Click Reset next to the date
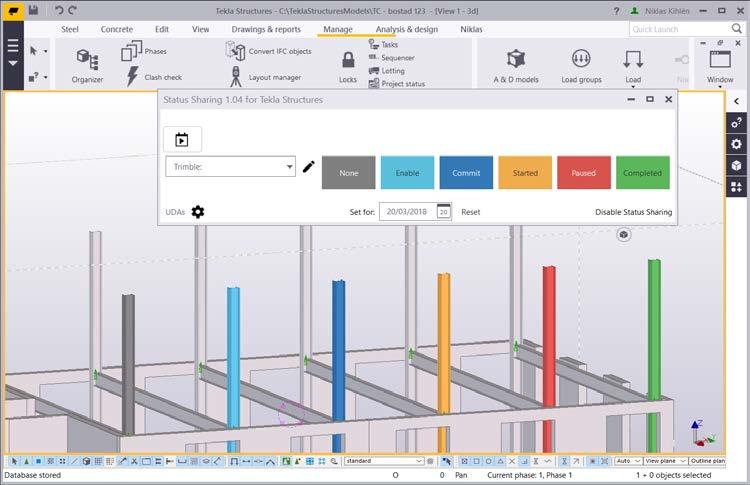This screenshot has width=750, height=485. [471, 212]
